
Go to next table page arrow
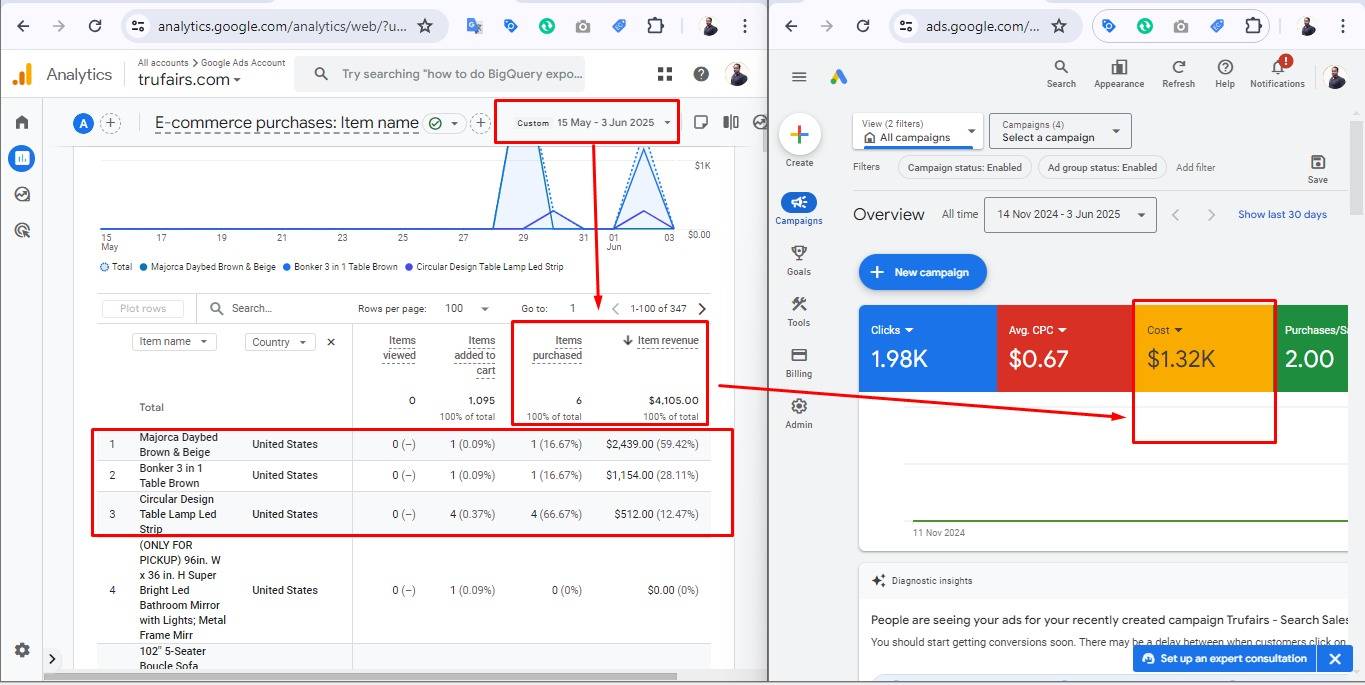tap(702, 309)
